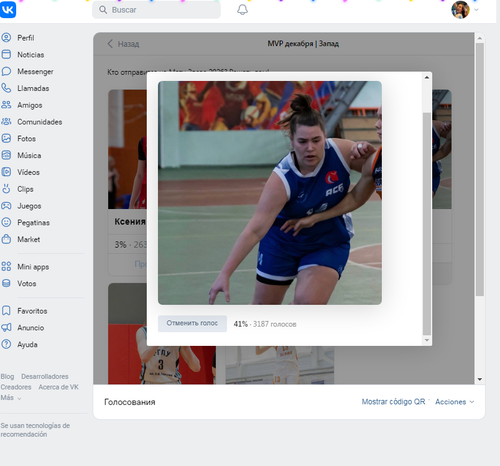Cancel vote with Отменить голос button
Image resolution: width=500 pixels, height=466 pixels.
(x=192, y=323)
